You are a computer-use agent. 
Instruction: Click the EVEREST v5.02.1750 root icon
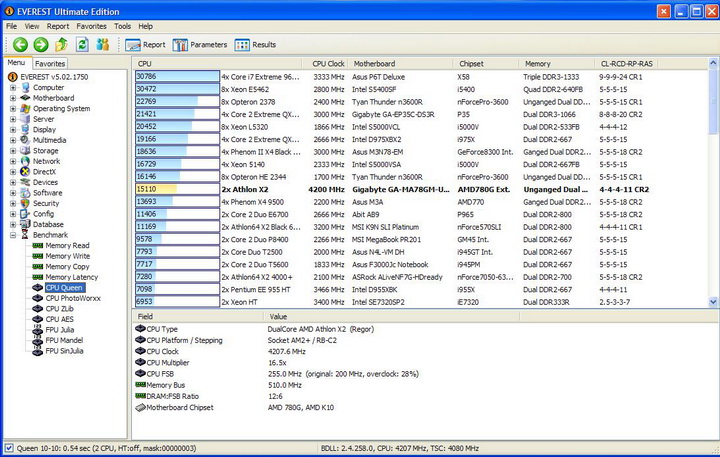pos(13,77)
